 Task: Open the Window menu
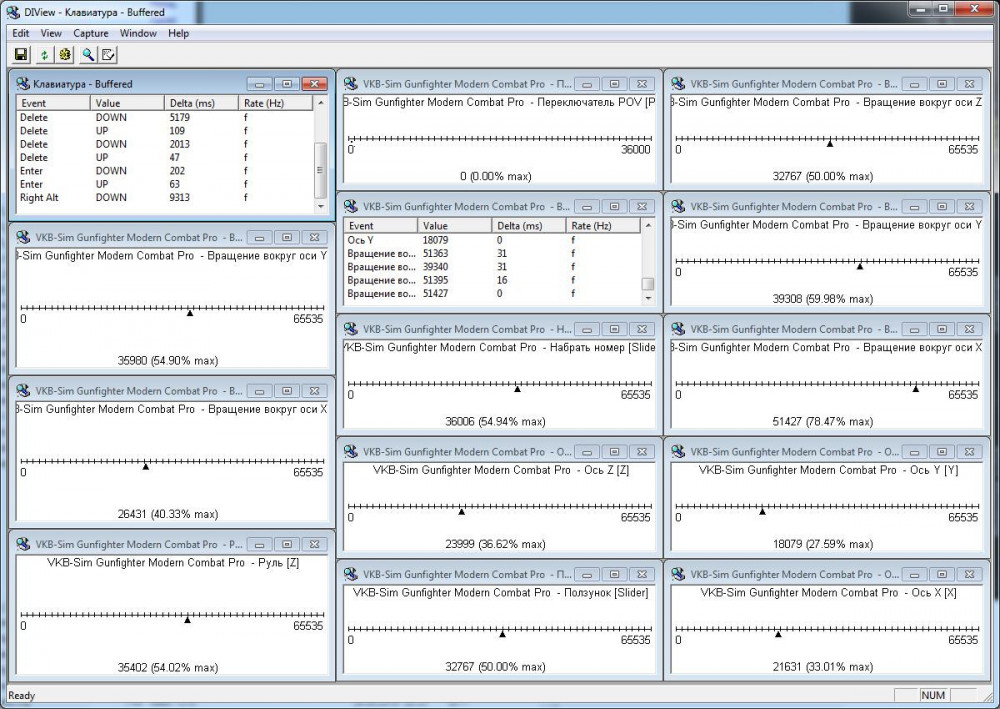(138, 33)
